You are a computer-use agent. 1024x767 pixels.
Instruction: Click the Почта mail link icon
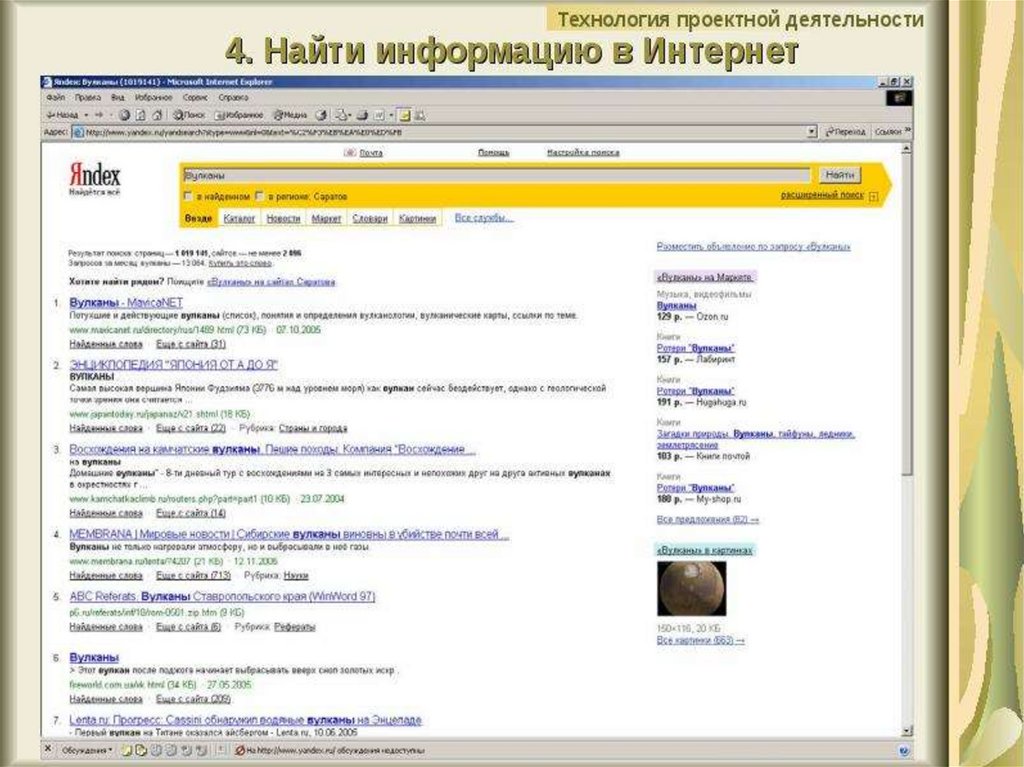click(349, 153)
